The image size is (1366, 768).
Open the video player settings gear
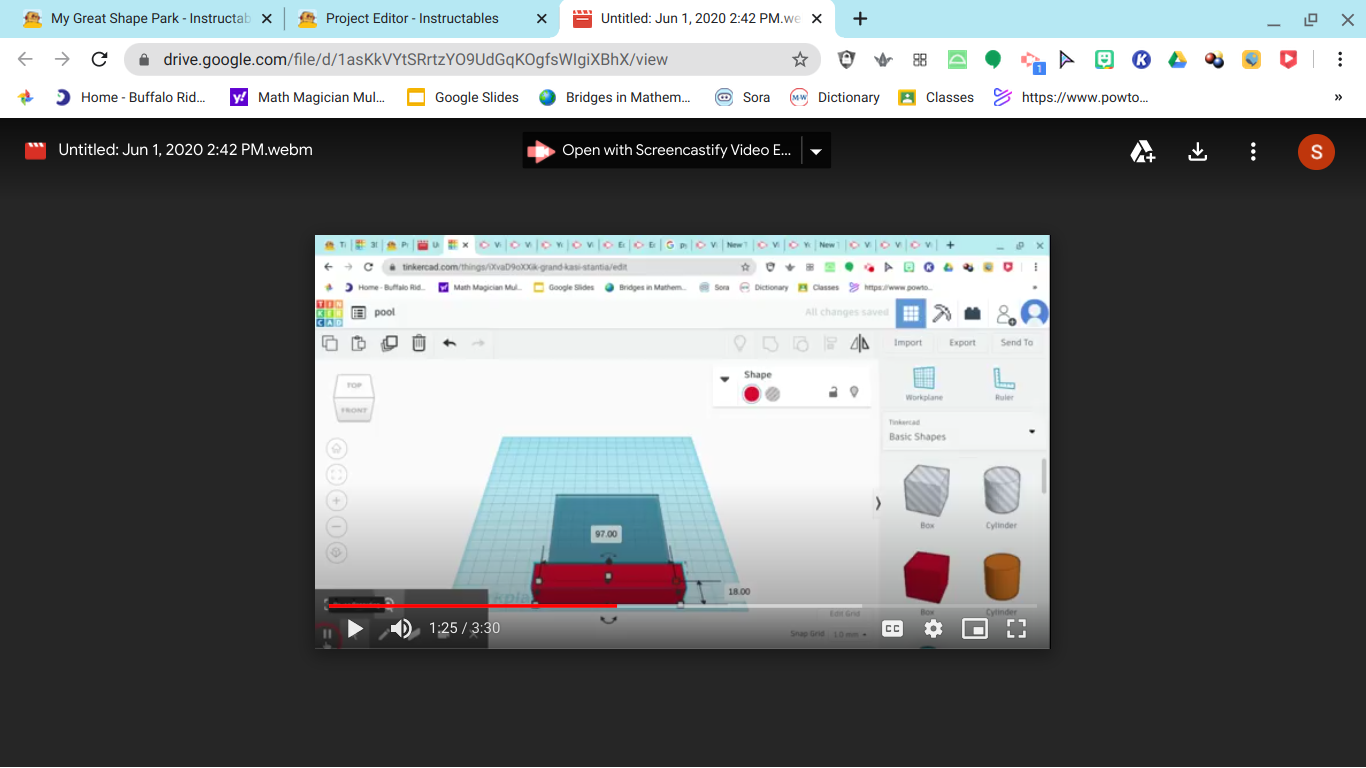[x=933, y=628]
